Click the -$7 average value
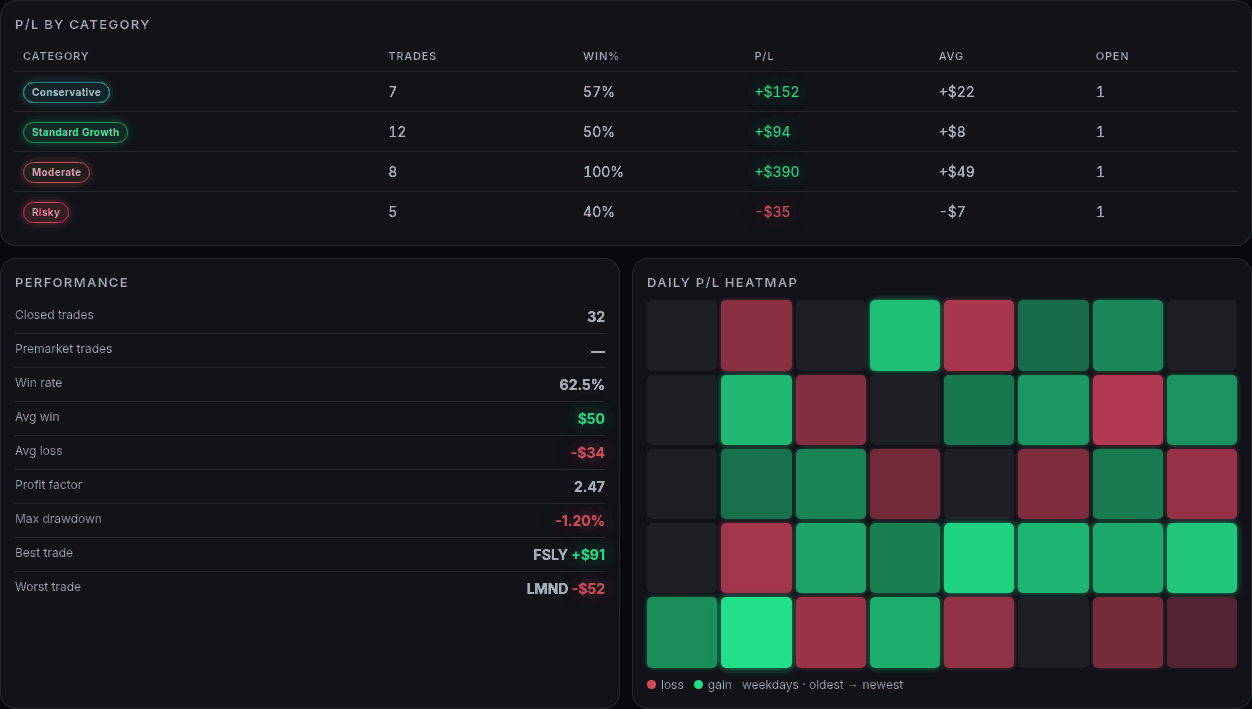Screen dimensions: 1252x709 tap(952, 212)
